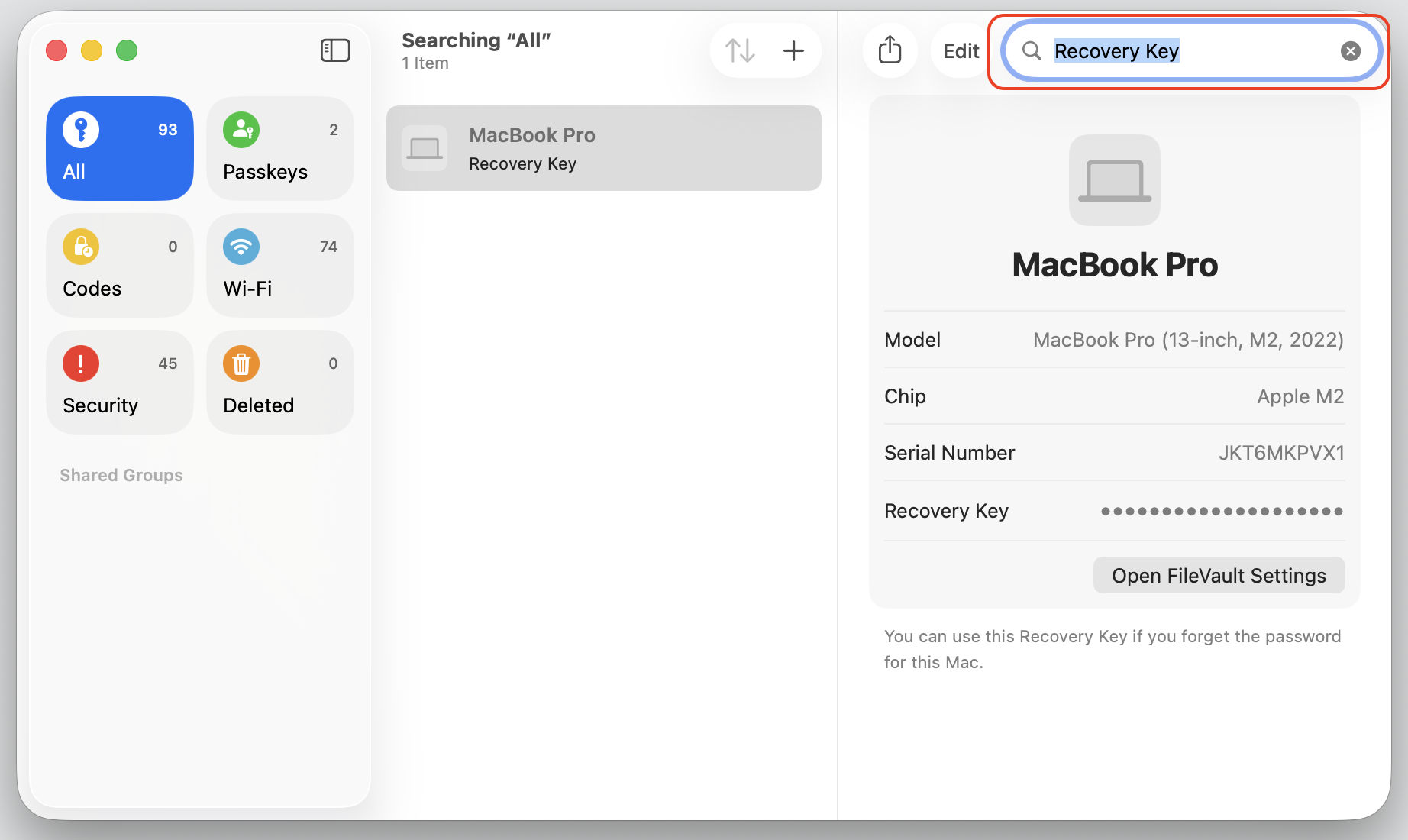Click the large laptop icon in details
This screenshot has width=1408, height=840.
pyautogui.click(x=1115, y=180)
